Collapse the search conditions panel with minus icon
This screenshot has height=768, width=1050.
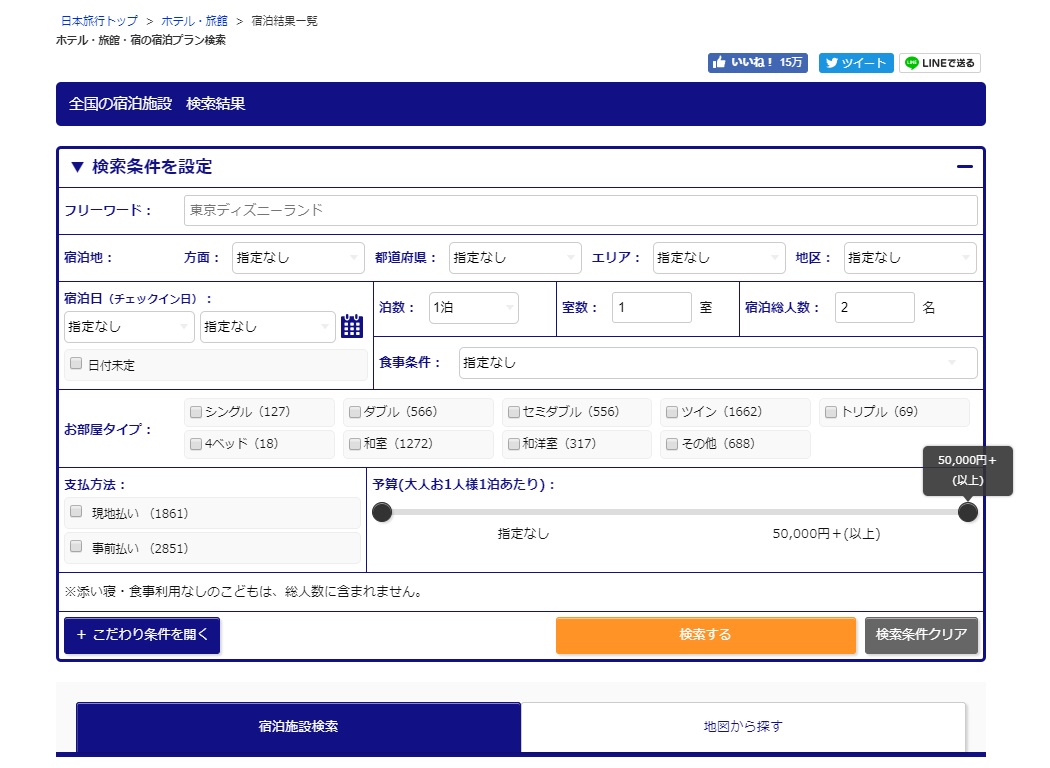tap(964, 167)
